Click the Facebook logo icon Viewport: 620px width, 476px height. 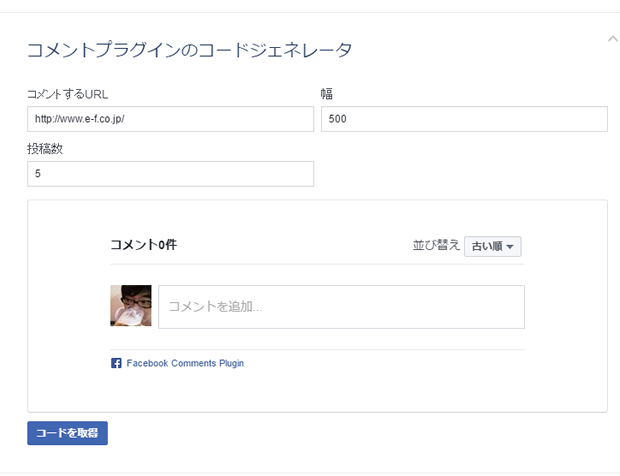(116, 363)
